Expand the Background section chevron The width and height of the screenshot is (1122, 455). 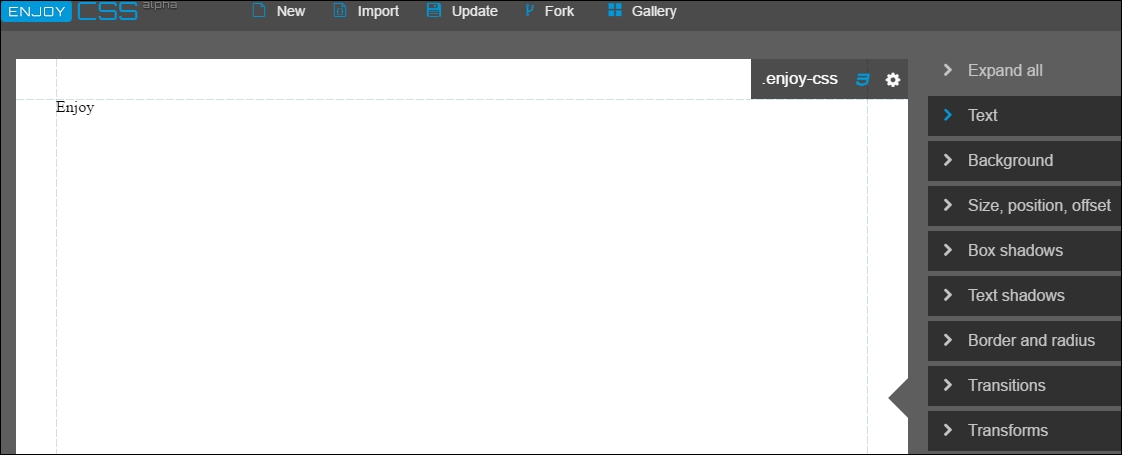(948, 160)
